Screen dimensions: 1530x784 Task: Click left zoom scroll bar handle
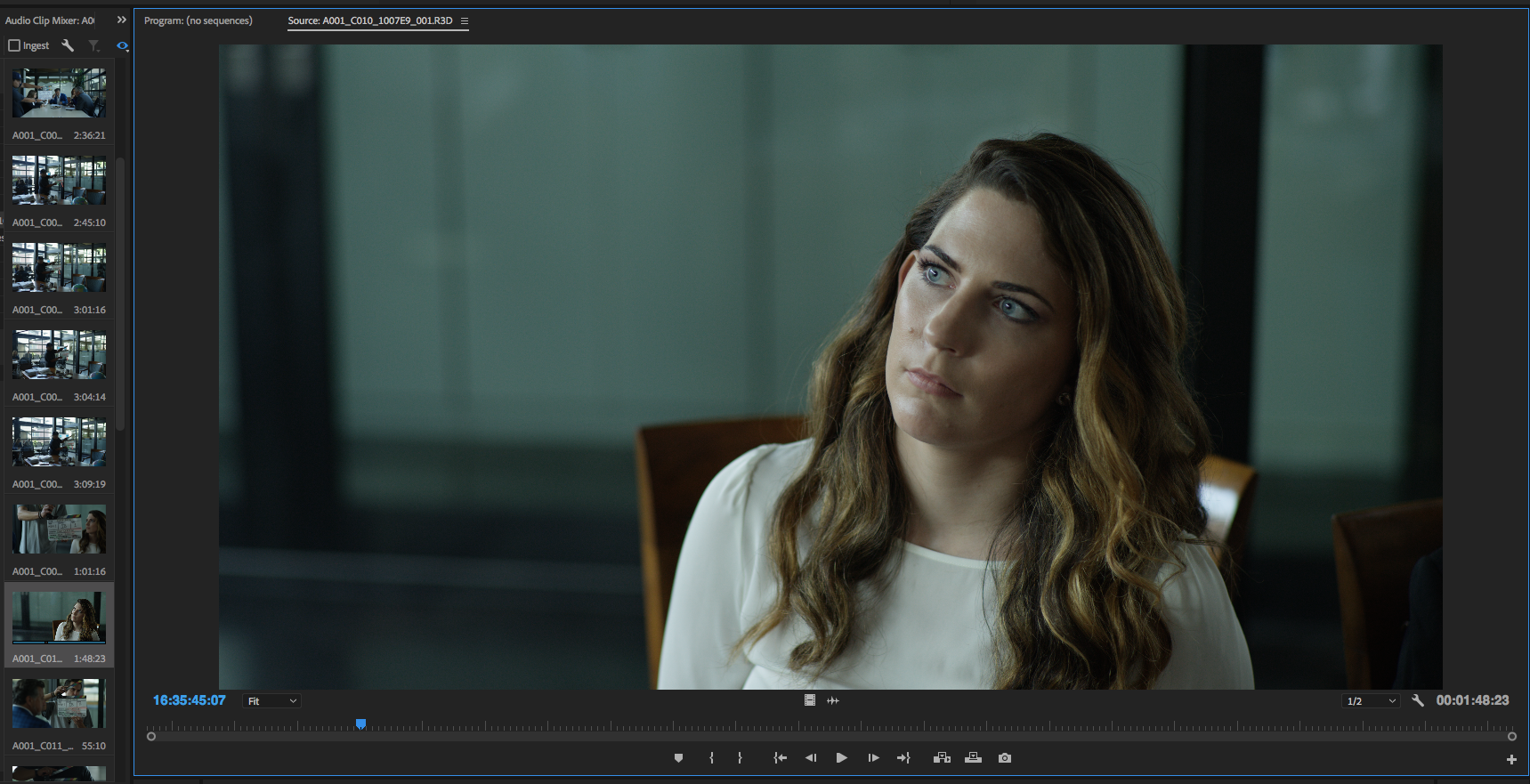pyautogui.click(x=151, y=737)
